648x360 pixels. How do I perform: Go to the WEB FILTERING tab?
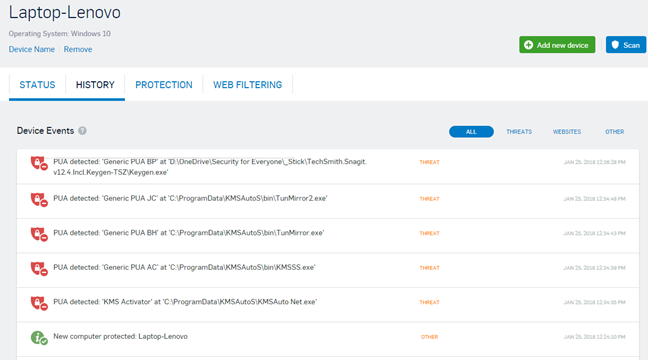tap(248, 85)
